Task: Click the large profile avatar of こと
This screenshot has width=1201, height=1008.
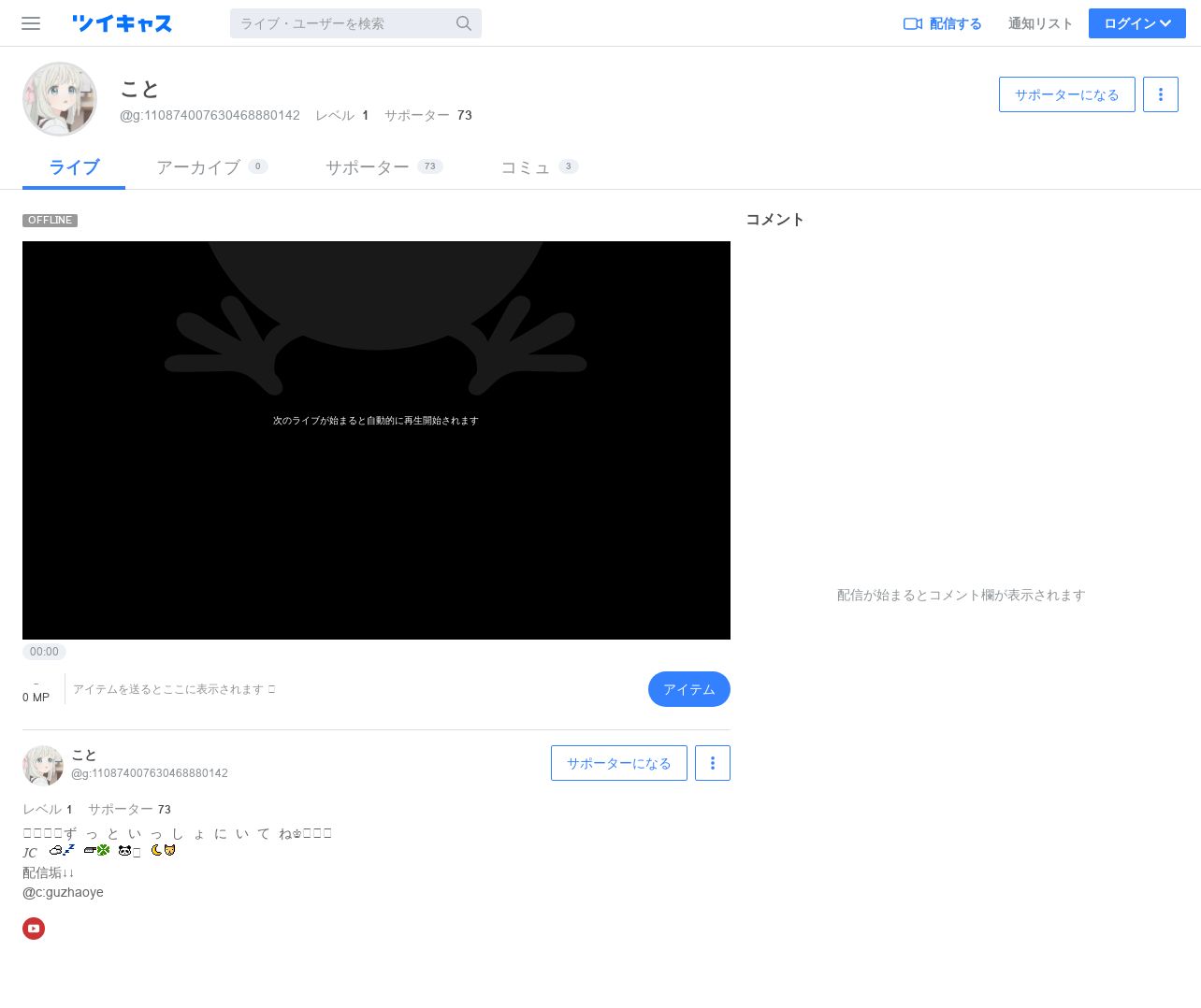Action: 60,99
